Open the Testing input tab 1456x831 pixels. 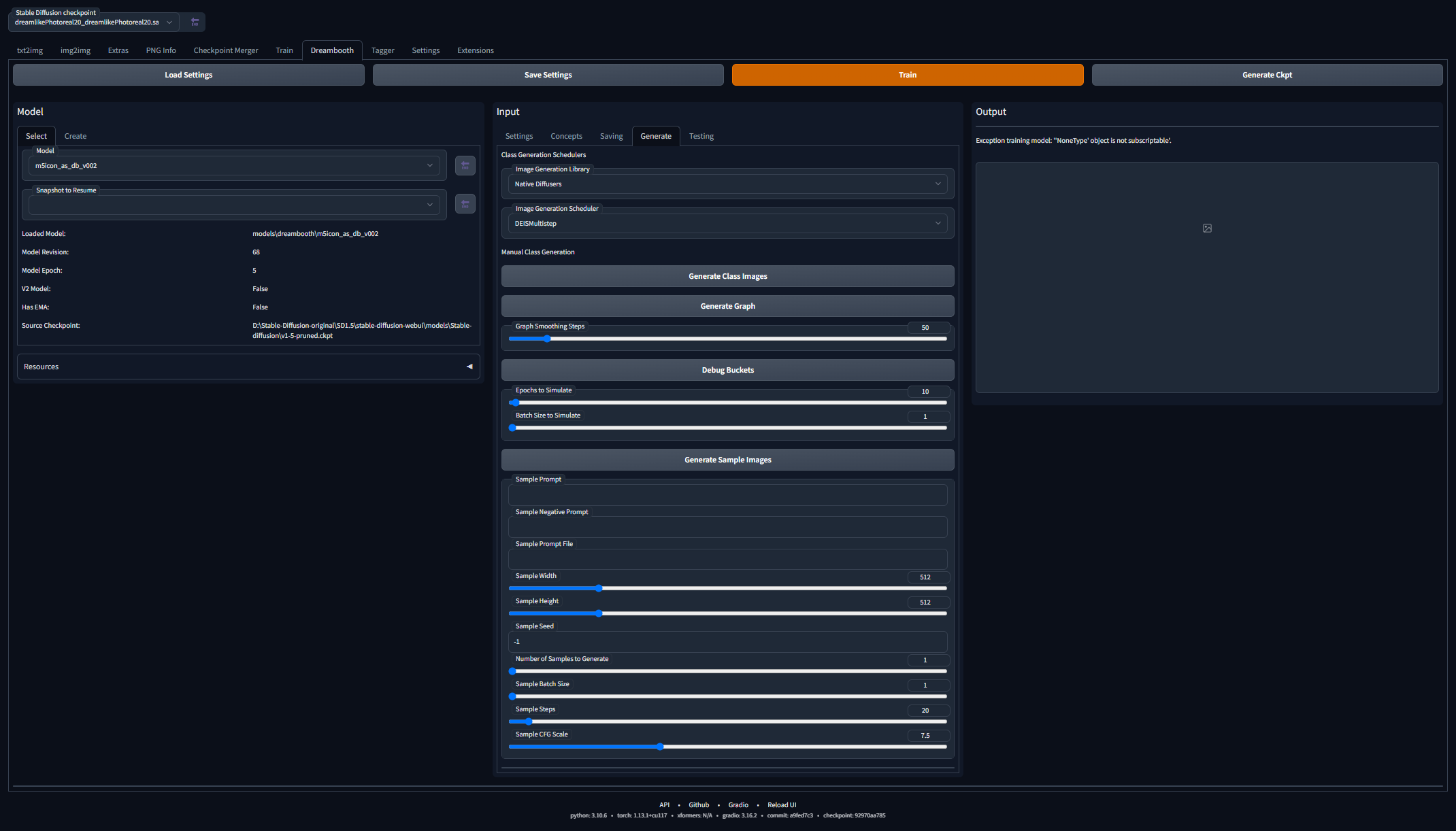coord(701,136)
